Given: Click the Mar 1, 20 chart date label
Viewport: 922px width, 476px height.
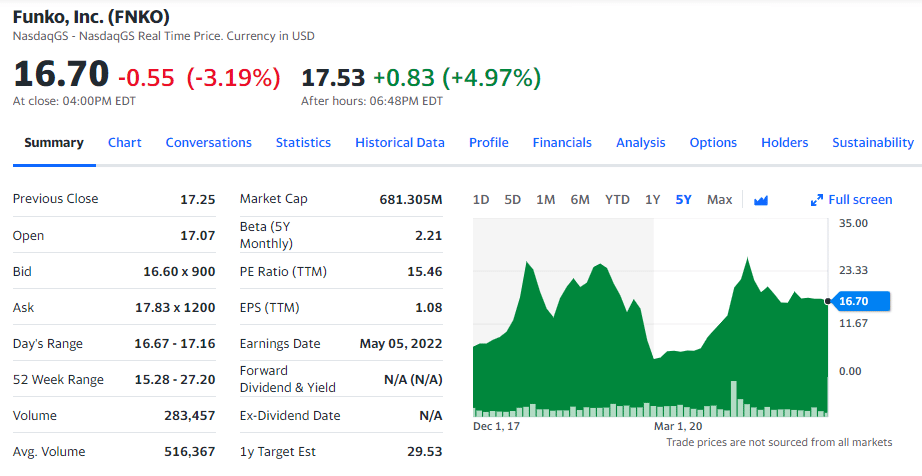Looking at the screenshot, I should [678, 426].
